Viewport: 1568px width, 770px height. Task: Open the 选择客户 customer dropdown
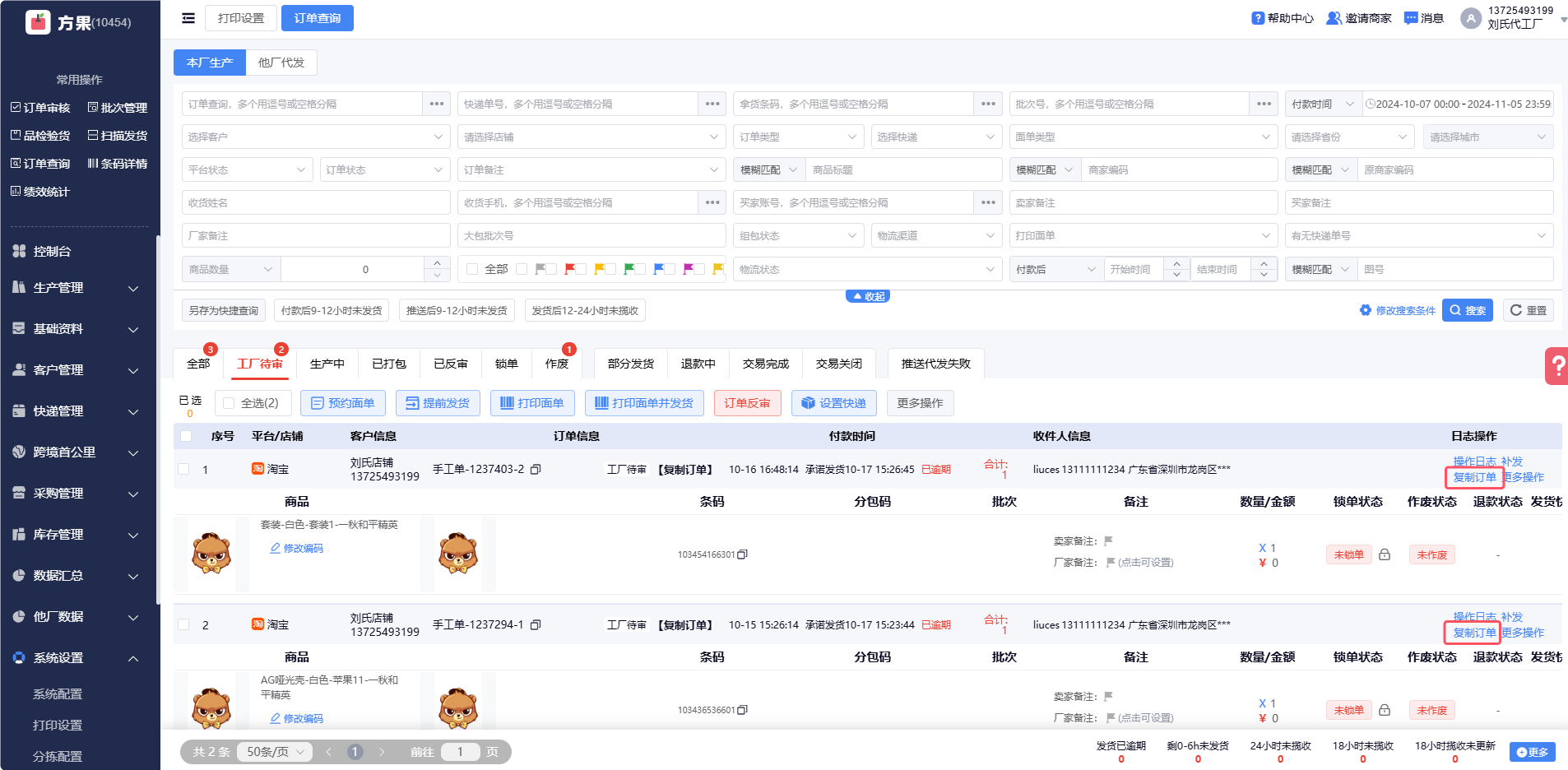point(315,137)
